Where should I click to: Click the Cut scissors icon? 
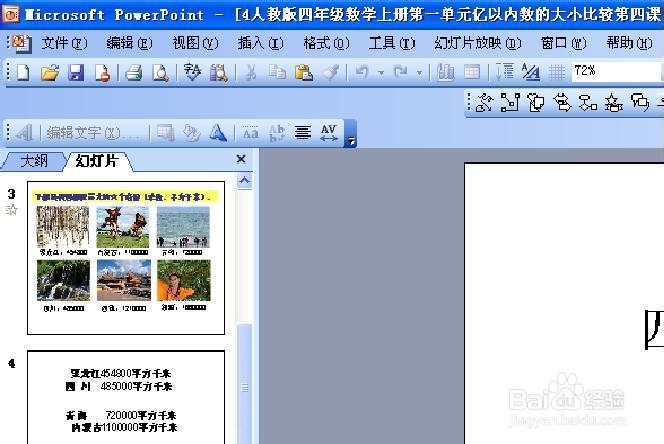[x=251, y=72]
